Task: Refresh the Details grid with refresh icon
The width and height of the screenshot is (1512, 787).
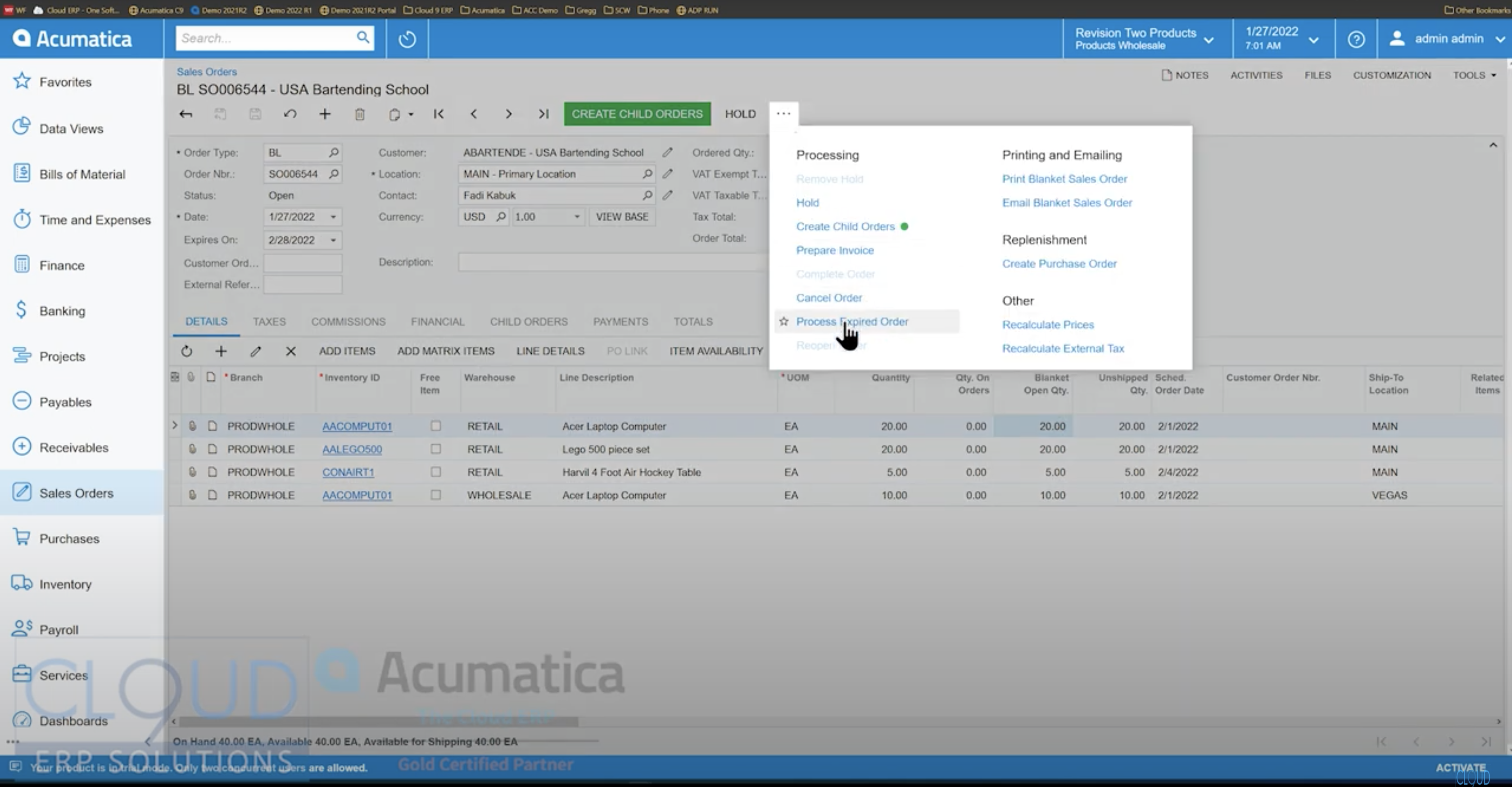Action: point(187,351)
